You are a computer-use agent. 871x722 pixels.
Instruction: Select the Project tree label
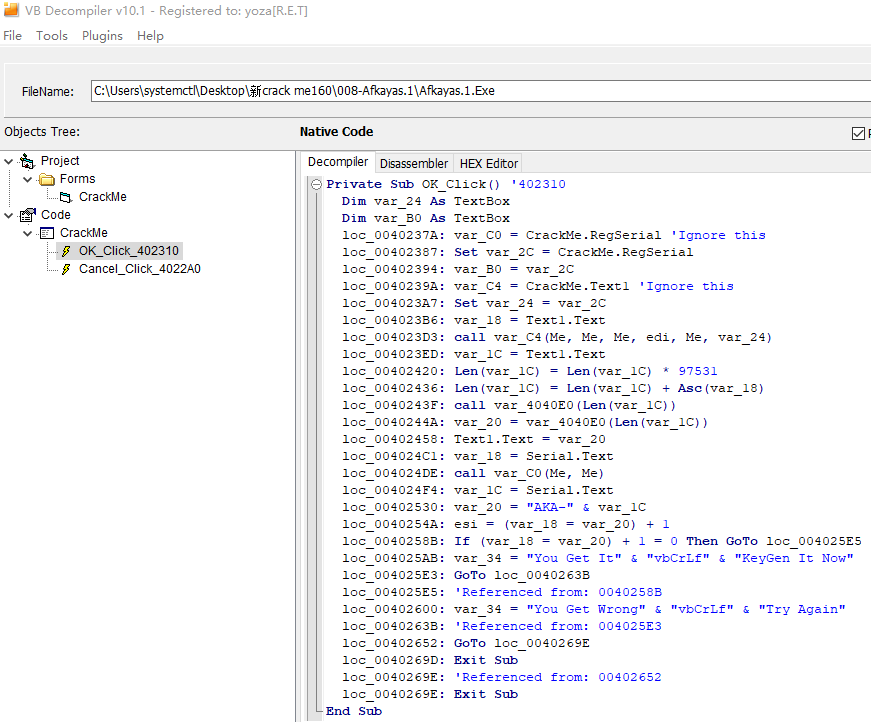[60, 161]
